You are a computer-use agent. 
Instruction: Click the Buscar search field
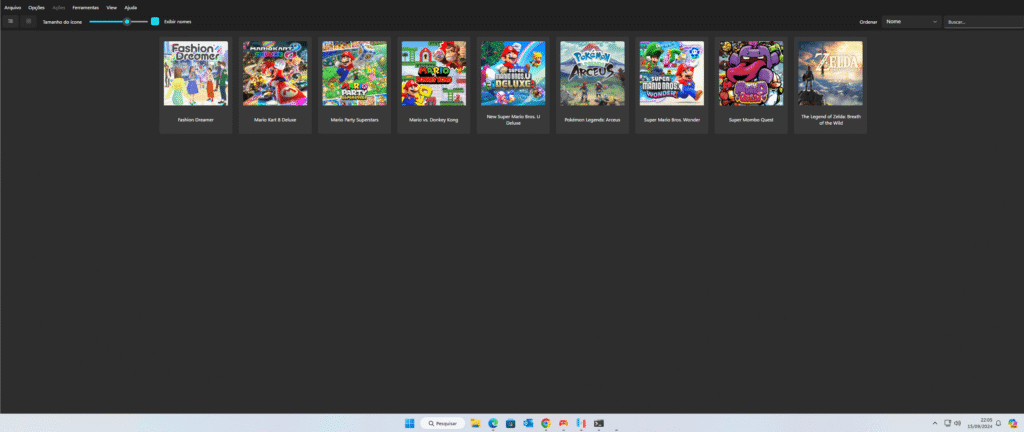point(984,22)
